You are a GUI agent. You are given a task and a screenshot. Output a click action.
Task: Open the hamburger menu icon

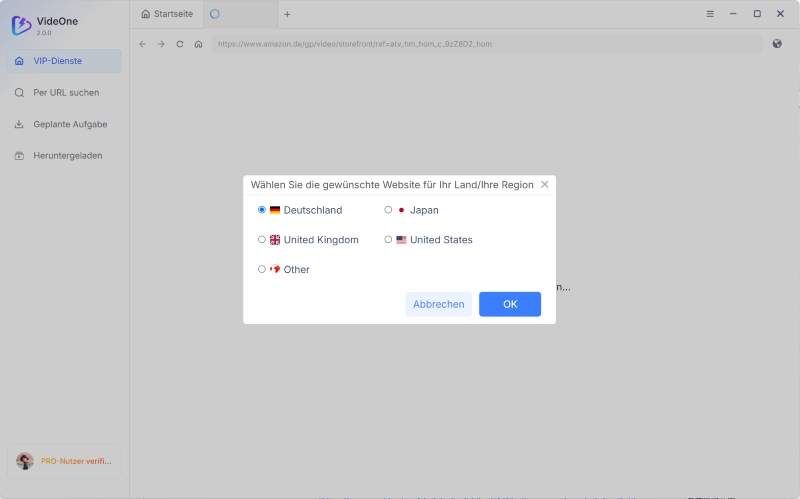[710, 14]
